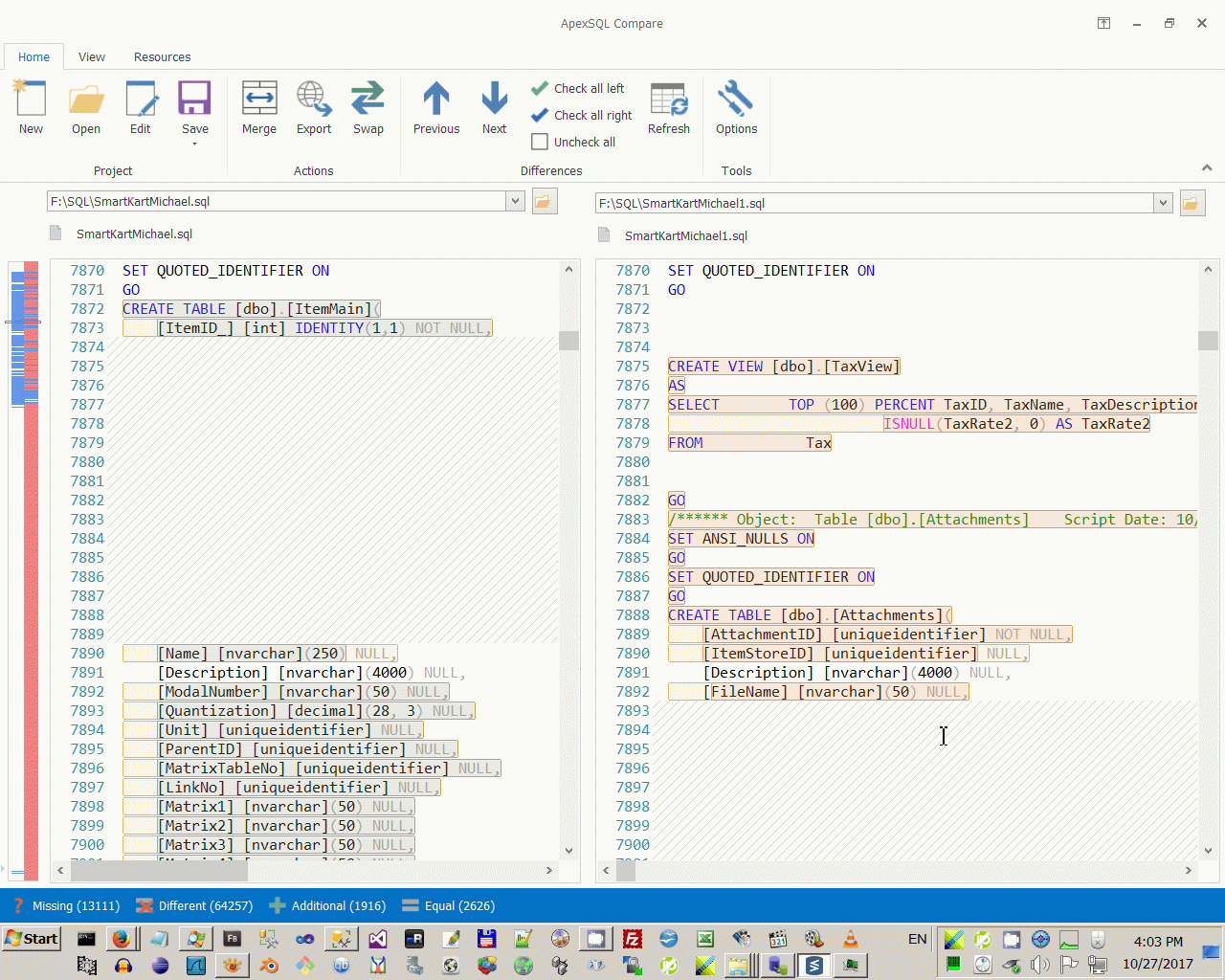
Task: Open the Resources ribbon tab
Action: click(162, 56)
